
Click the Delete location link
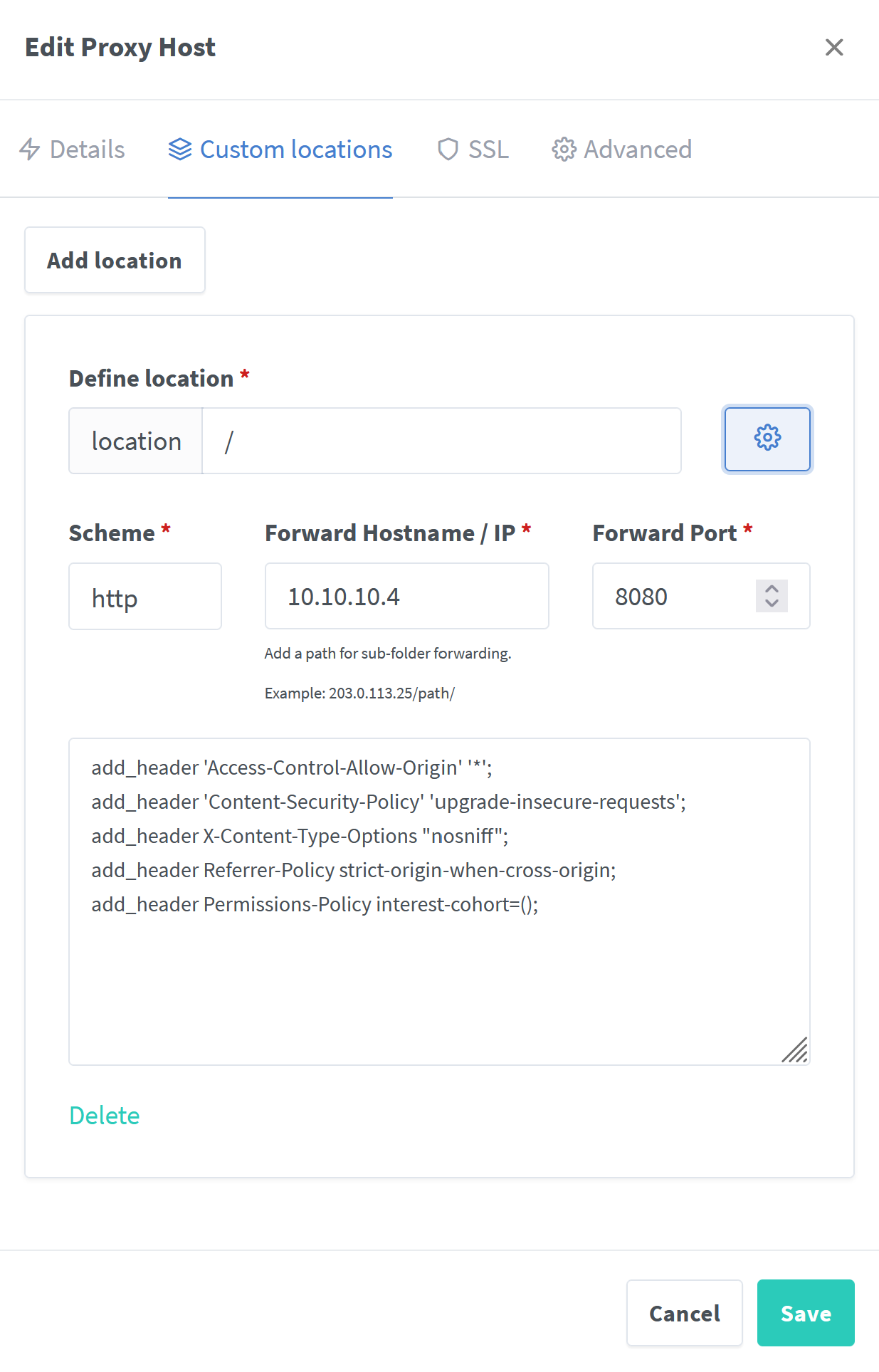(105, 1116)
